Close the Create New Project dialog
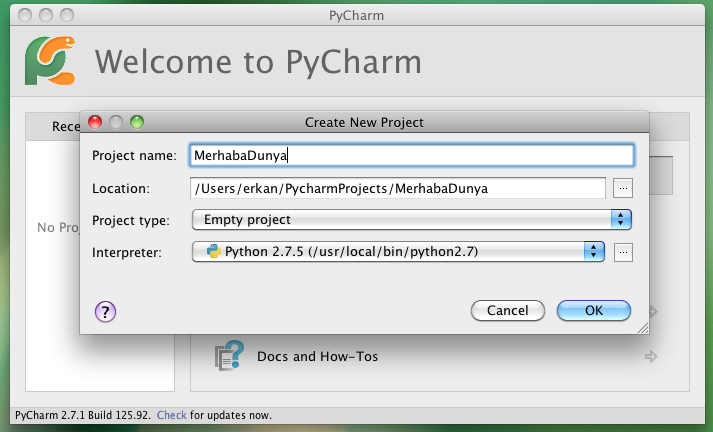The height and width of the screenshot is (432, 713). (x=95, y=122)
